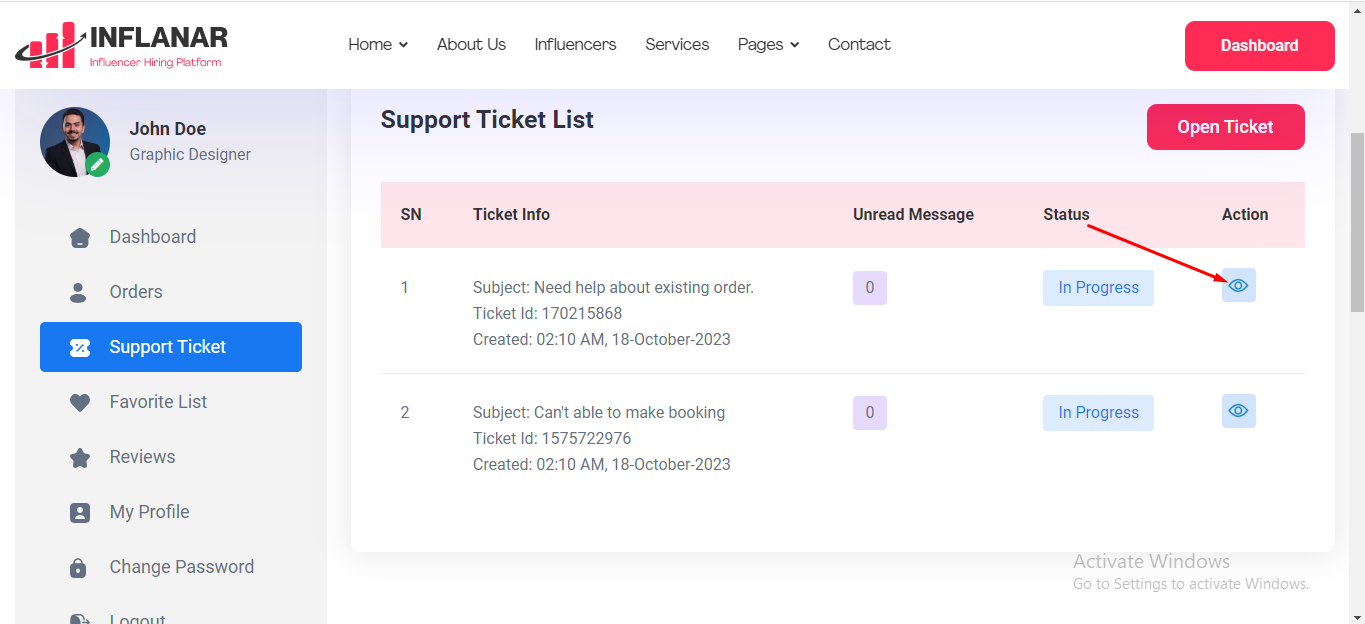Expand the Pages dropdown menu
The image size is (1365, 624).
coord(768,45)
